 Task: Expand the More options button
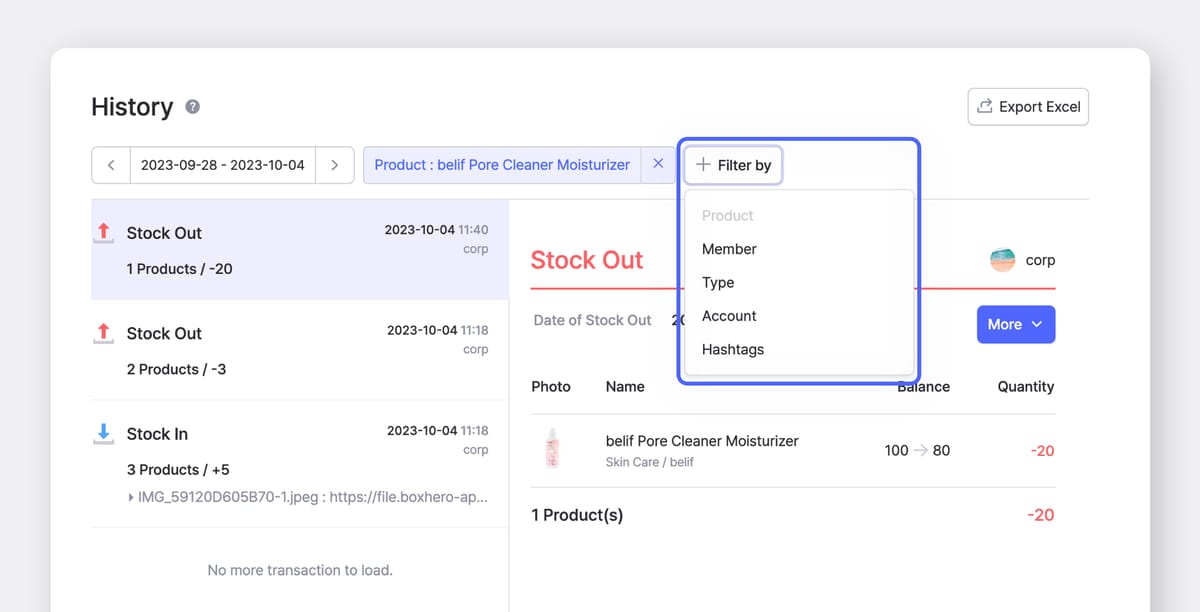1015,324
